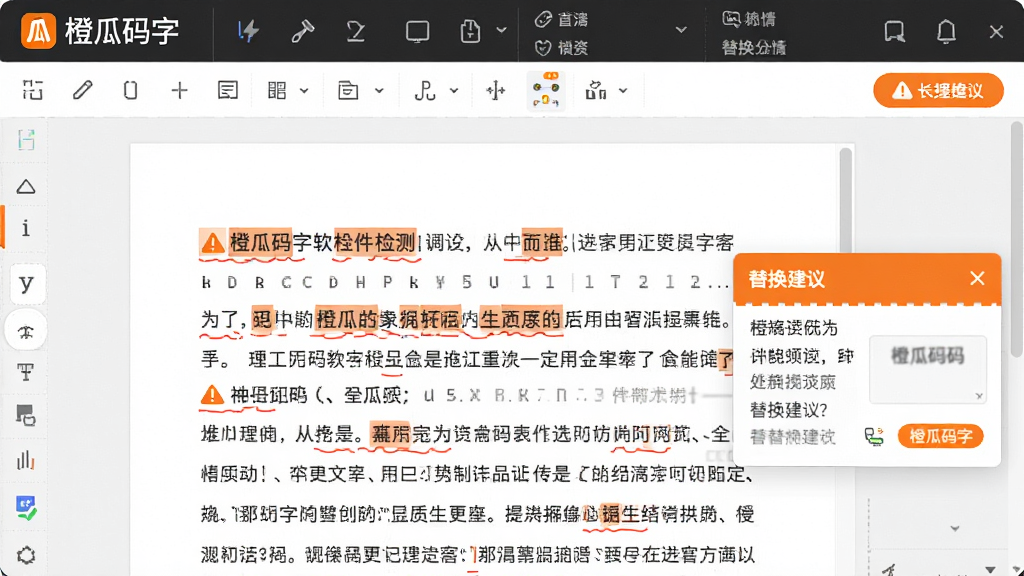Click the font style icon in toolbar
This screenshot has width=1024, height=576.
424,90
